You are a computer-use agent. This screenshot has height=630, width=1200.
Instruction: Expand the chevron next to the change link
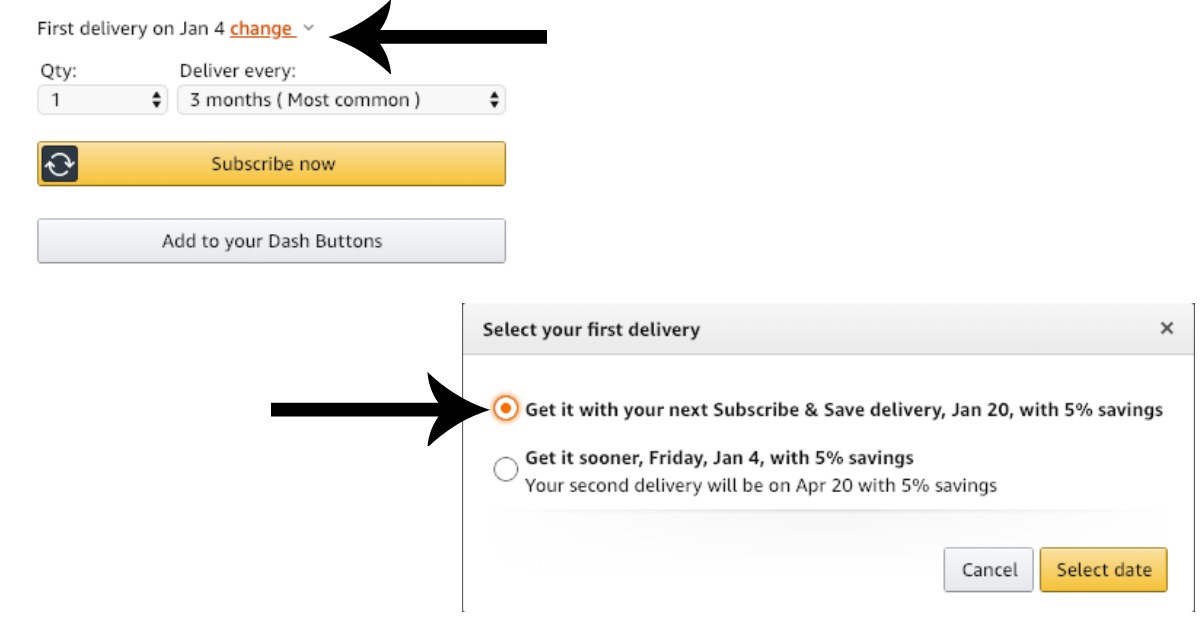pyautogui.click(x=308, y=29)
